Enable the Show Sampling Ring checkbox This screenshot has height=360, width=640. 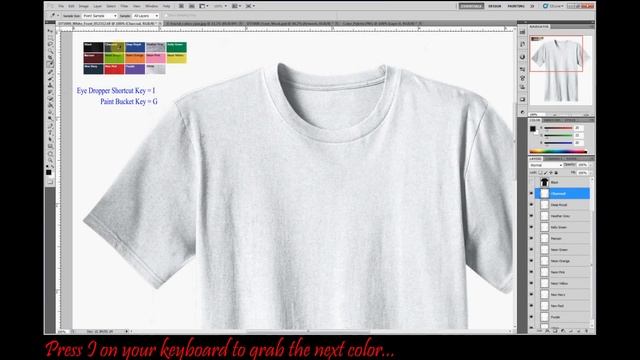167,16
